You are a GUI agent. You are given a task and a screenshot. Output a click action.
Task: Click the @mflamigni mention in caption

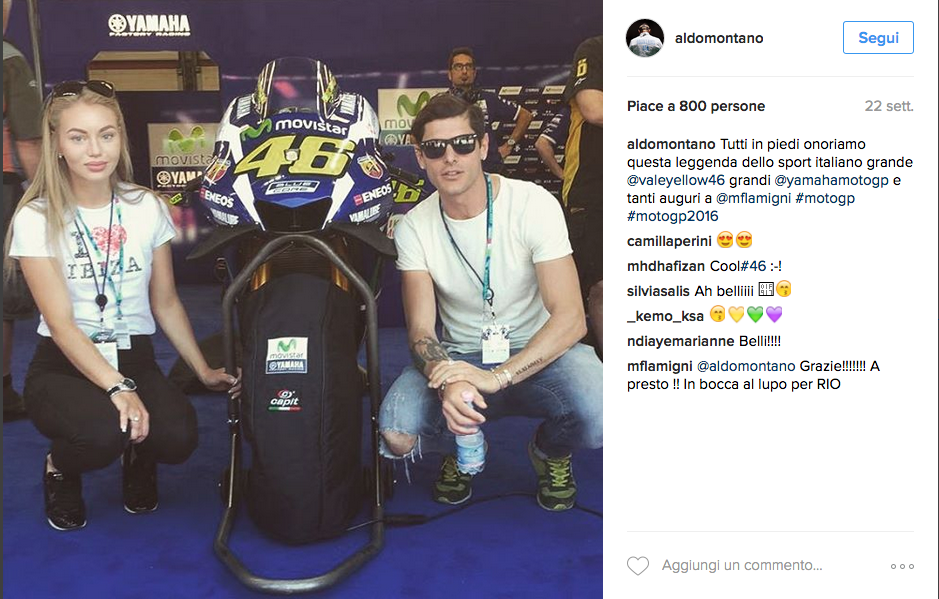(753, 198)
